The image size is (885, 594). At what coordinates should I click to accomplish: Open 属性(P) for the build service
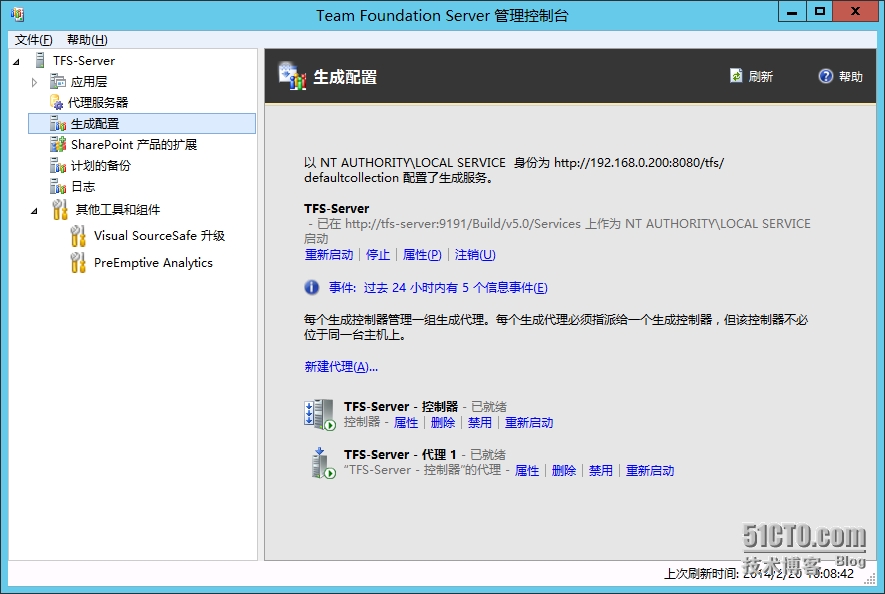(x=422, y=255)
